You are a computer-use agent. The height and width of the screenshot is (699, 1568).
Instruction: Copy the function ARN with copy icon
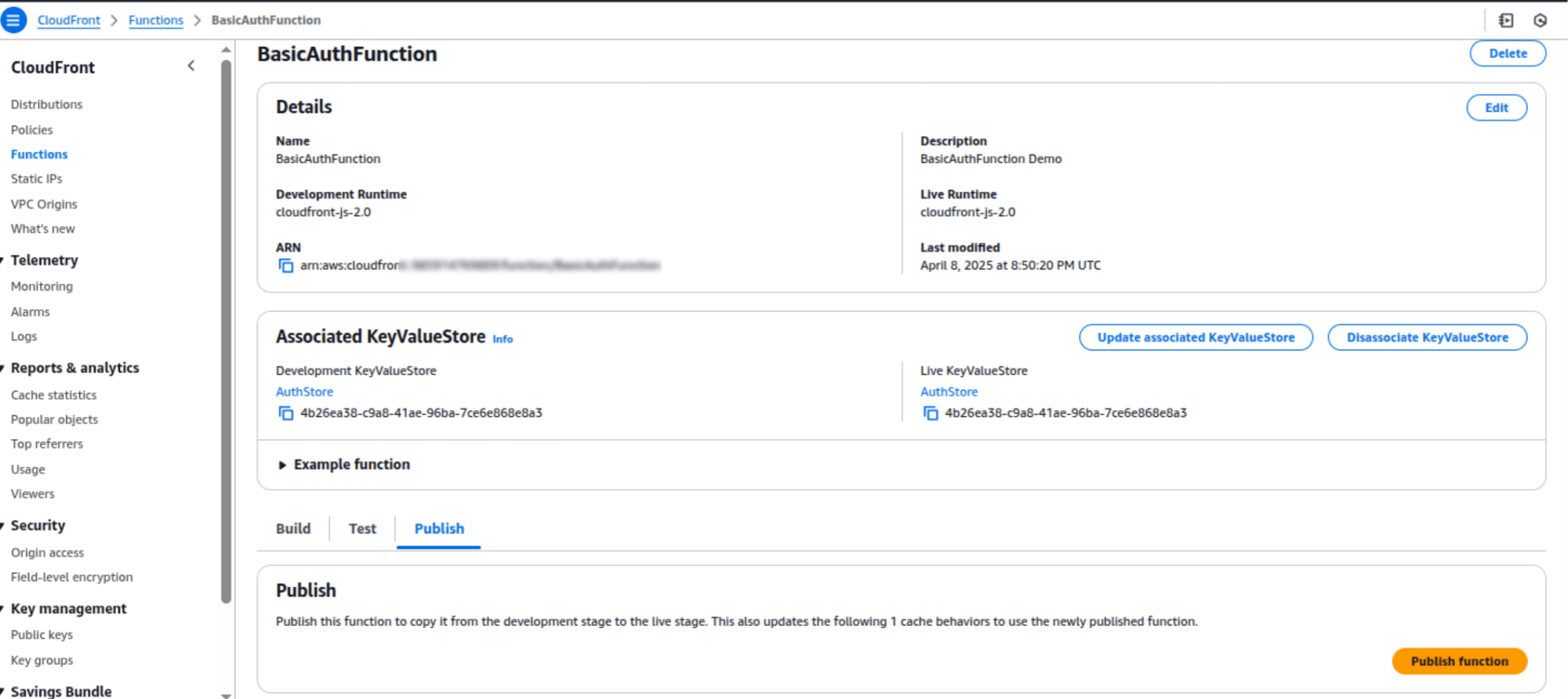(x=286, y=266)
